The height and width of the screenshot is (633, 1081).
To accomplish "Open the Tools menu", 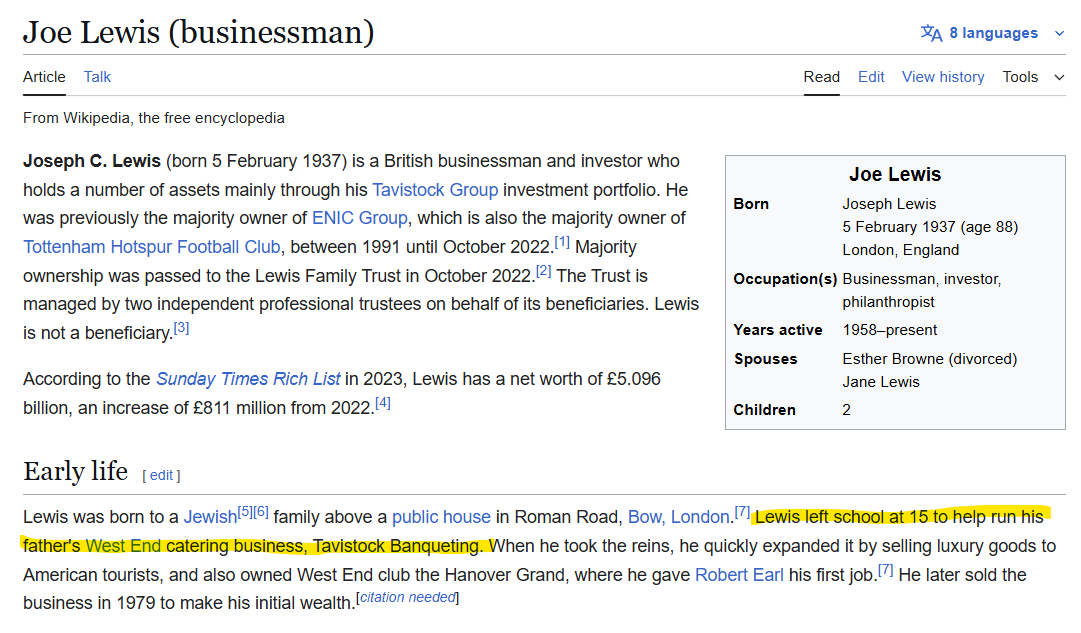I will click(1020, 77).
